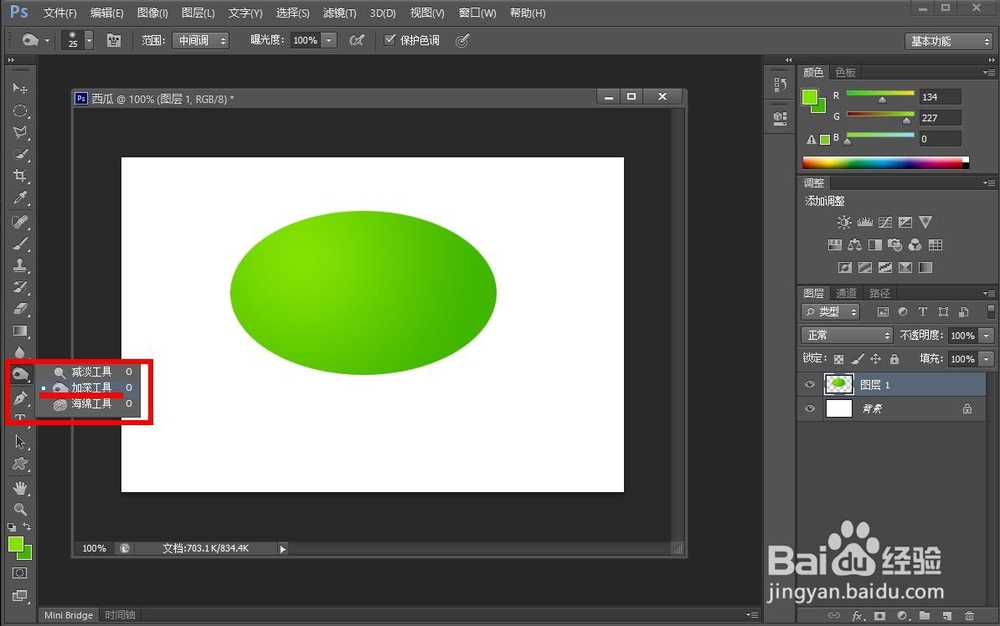Open the 填充 slider arrow
Viewport: 1000px width, 626px height.
click(987, 359)
